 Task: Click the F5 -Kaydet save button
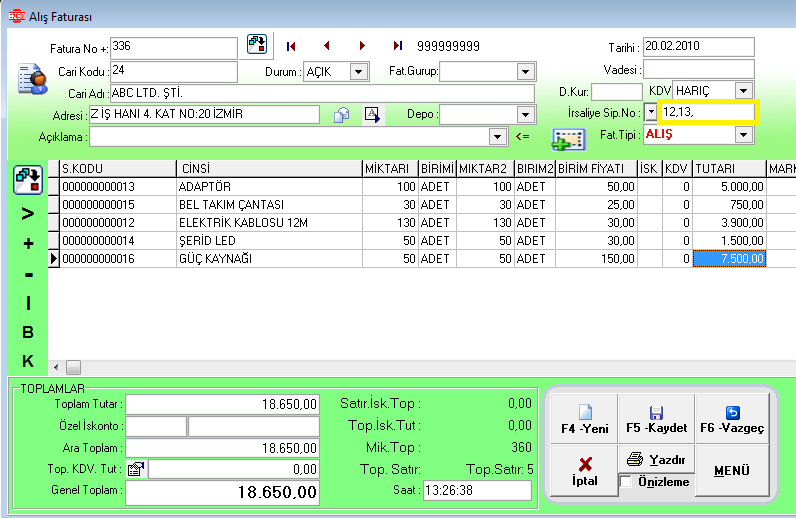point(656,420)
